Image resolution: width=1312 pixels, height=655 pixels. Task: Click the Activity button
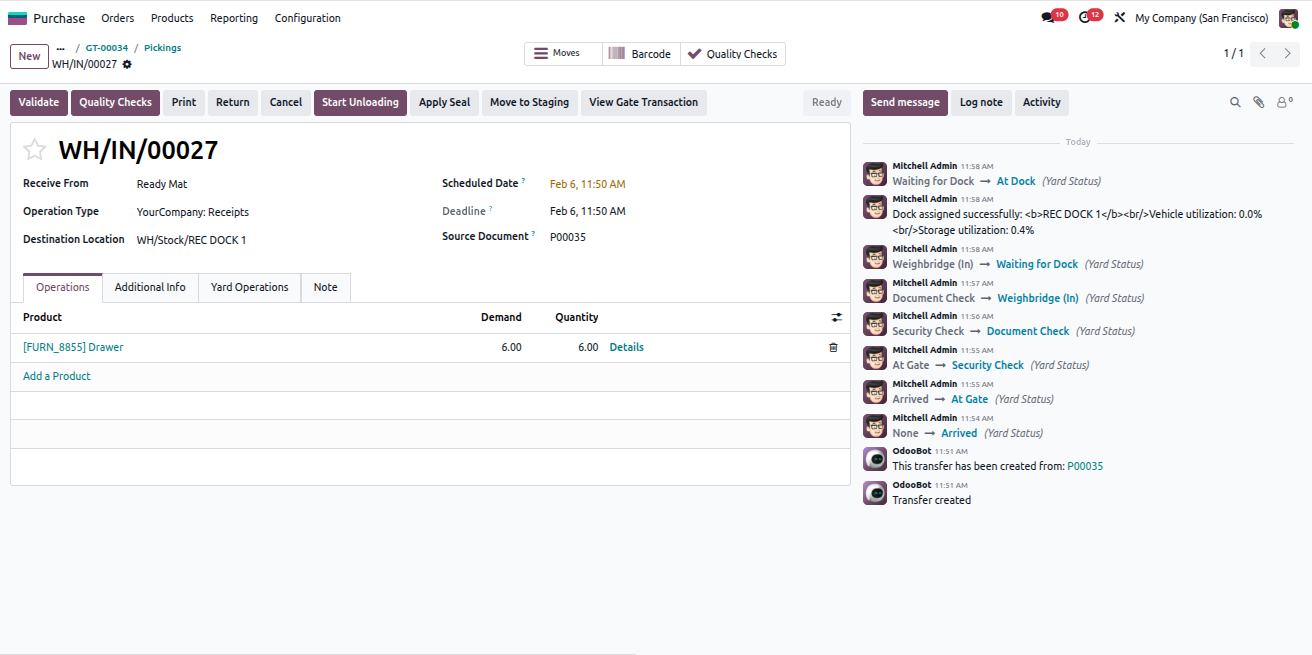1042,102
